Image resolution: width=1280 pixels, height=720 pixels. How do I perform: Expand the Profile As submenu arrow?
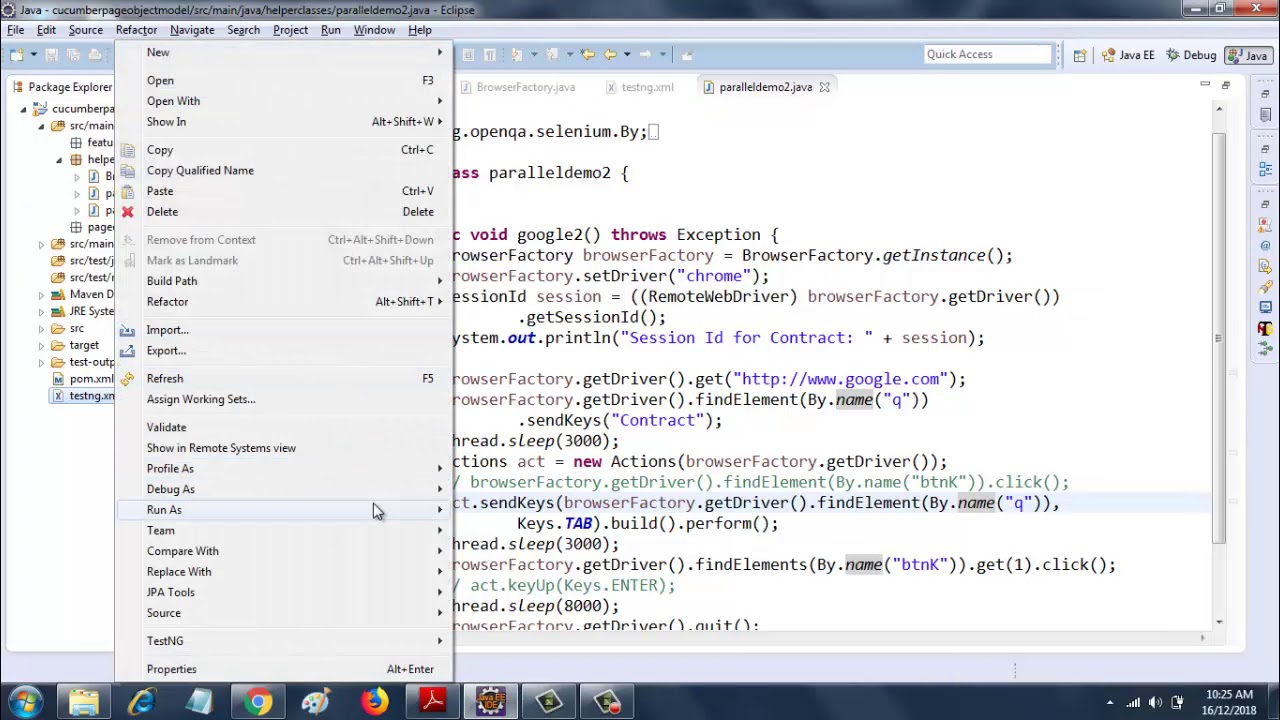pyautogui.click(x=440, y=469)
